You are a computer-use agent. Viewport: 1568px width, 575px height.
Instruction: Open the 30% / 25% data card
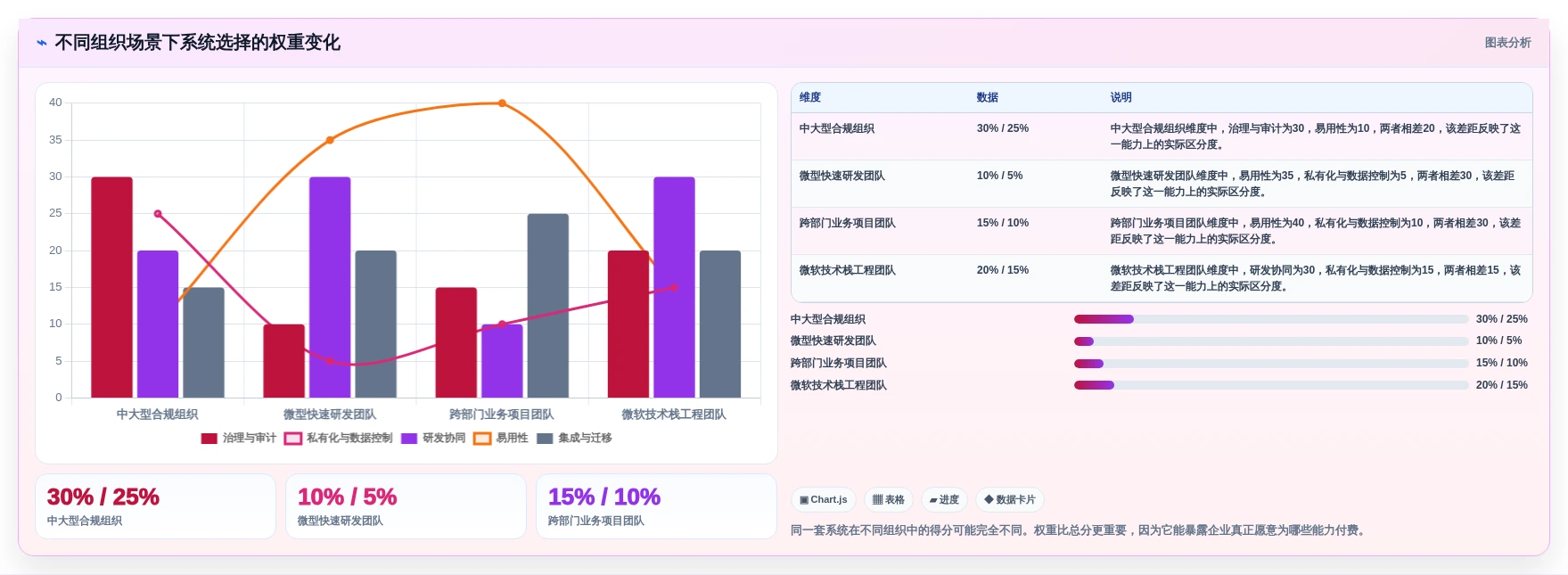[155, 506]
